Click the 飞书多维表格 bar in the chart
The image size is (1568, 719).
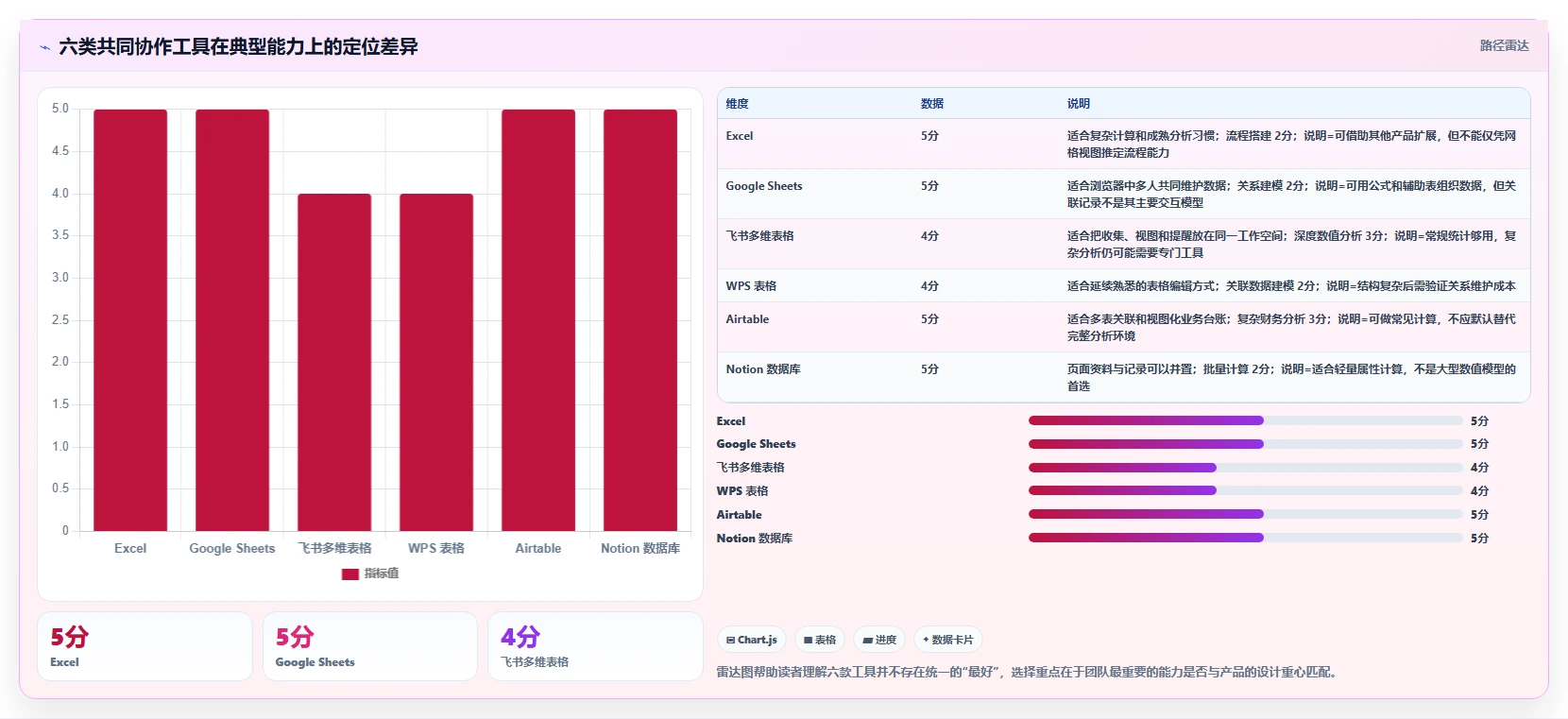pyautogui.click(x=334, y=363)
